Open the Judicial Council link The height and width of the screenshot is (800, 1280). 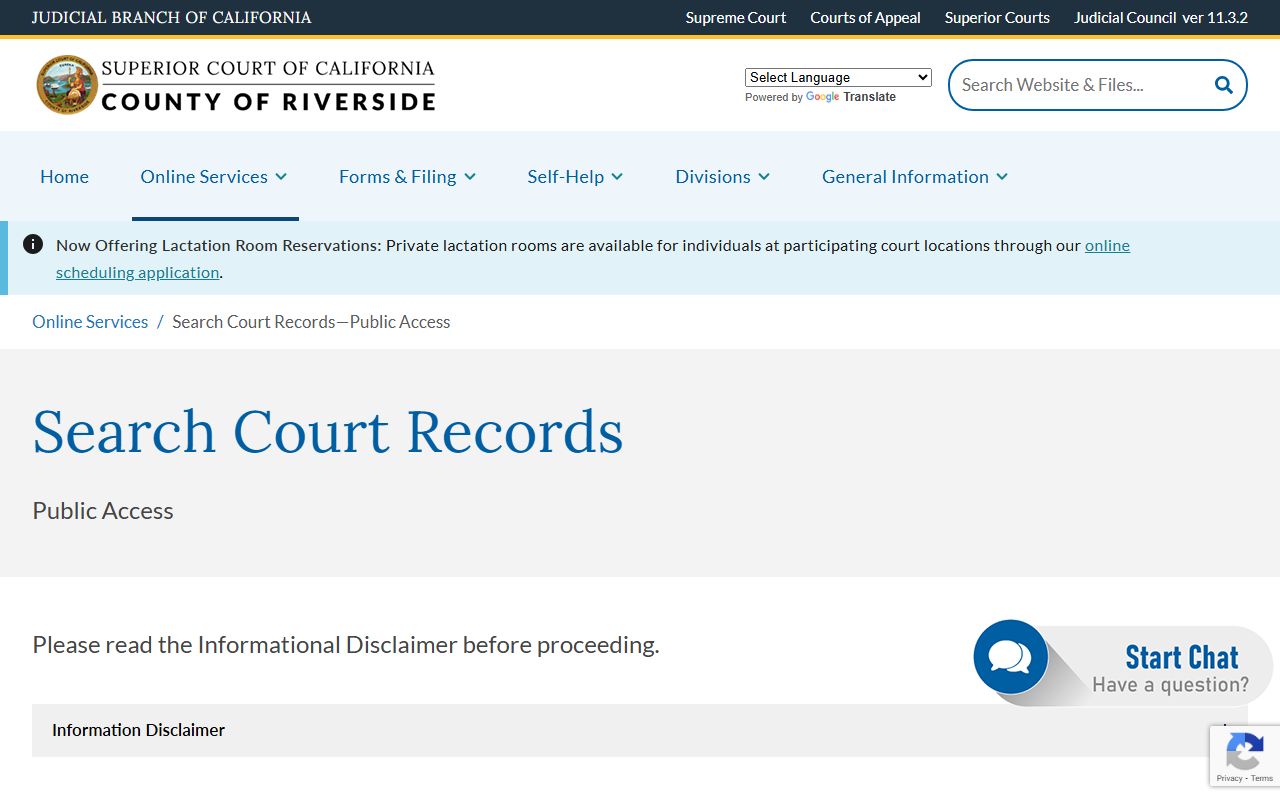click(1124, 18)
